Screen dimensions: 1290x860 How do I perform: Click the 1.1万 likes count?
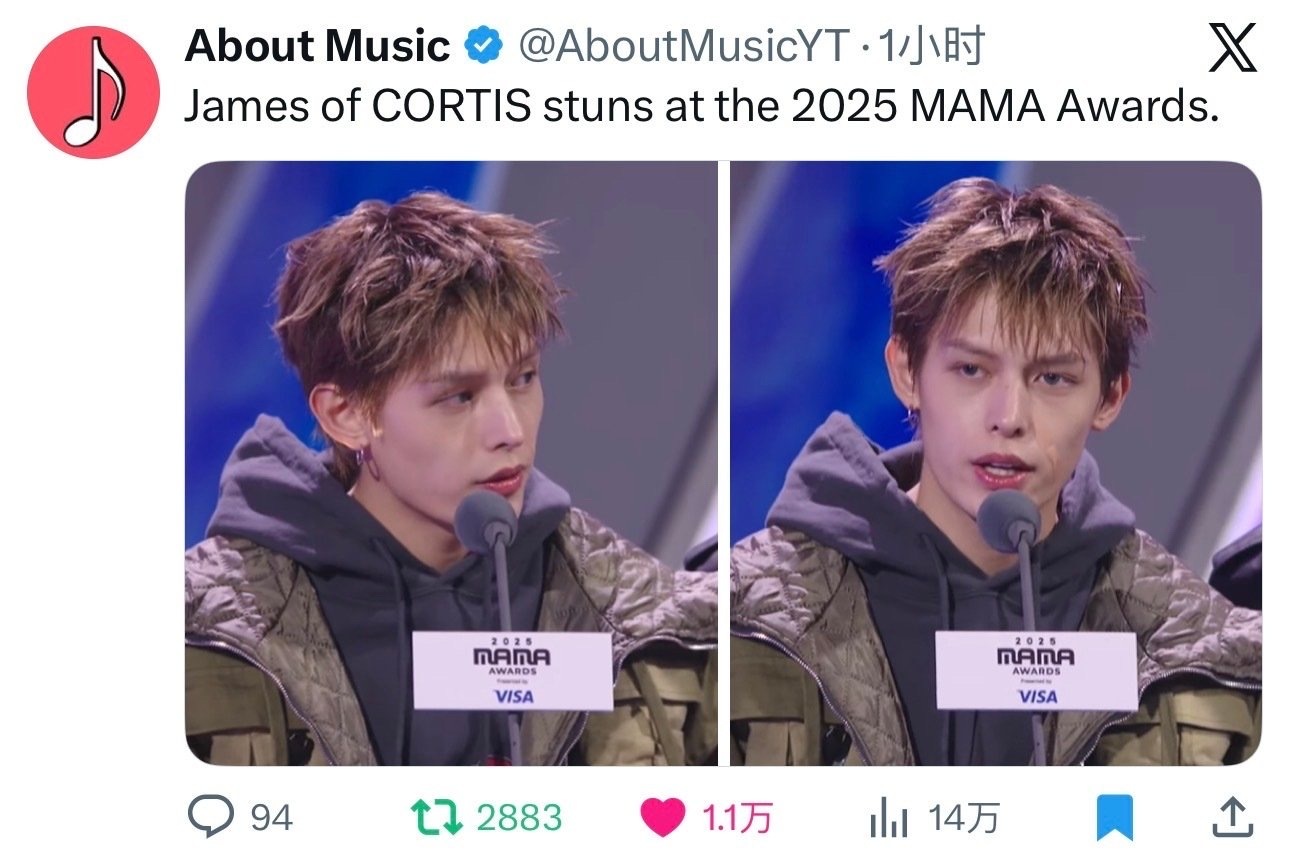click(736, 818)
